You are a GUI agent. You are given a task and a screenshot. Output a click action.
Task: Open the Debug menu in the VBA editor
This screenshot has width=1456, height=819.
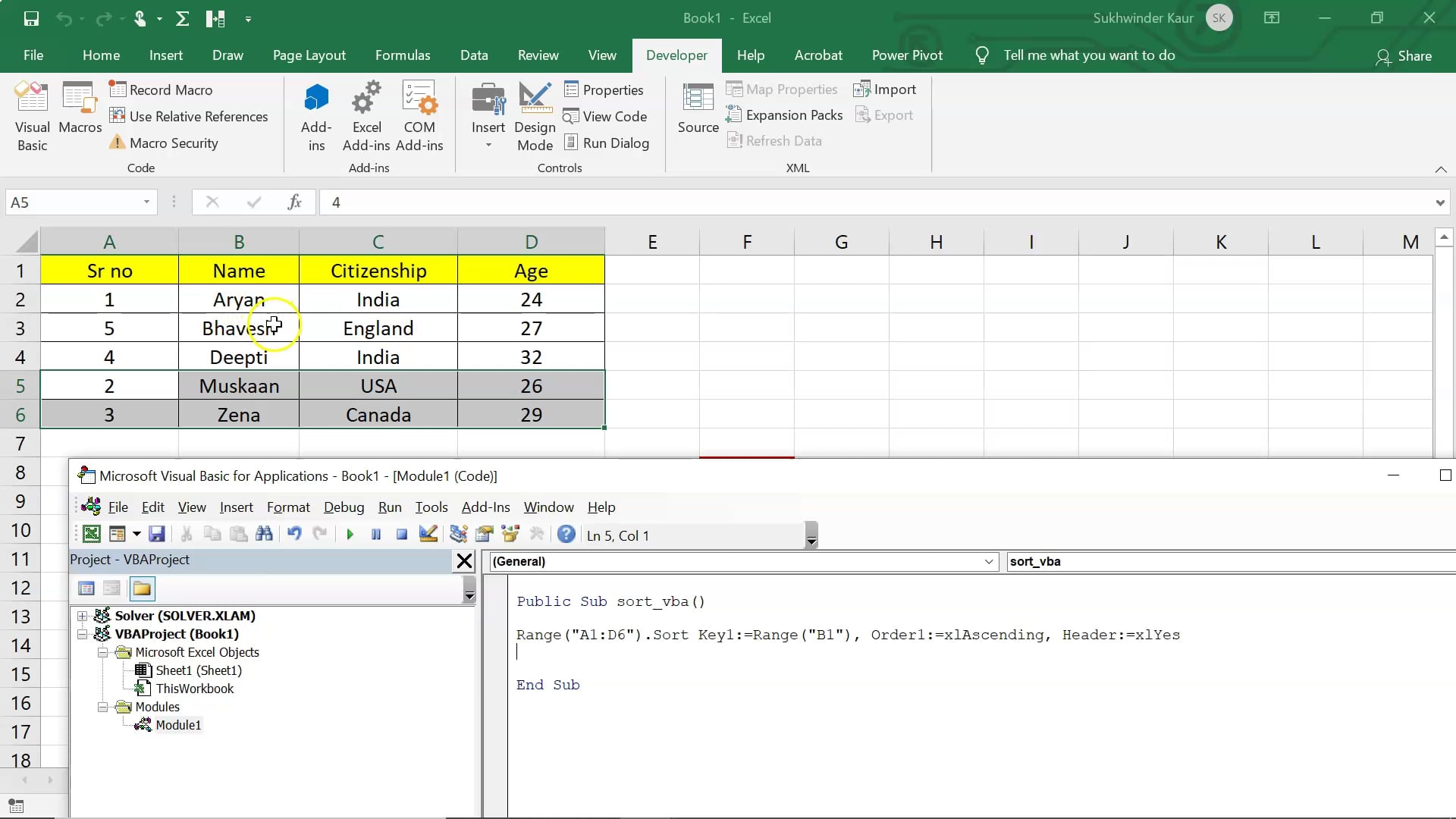(344, 507)
